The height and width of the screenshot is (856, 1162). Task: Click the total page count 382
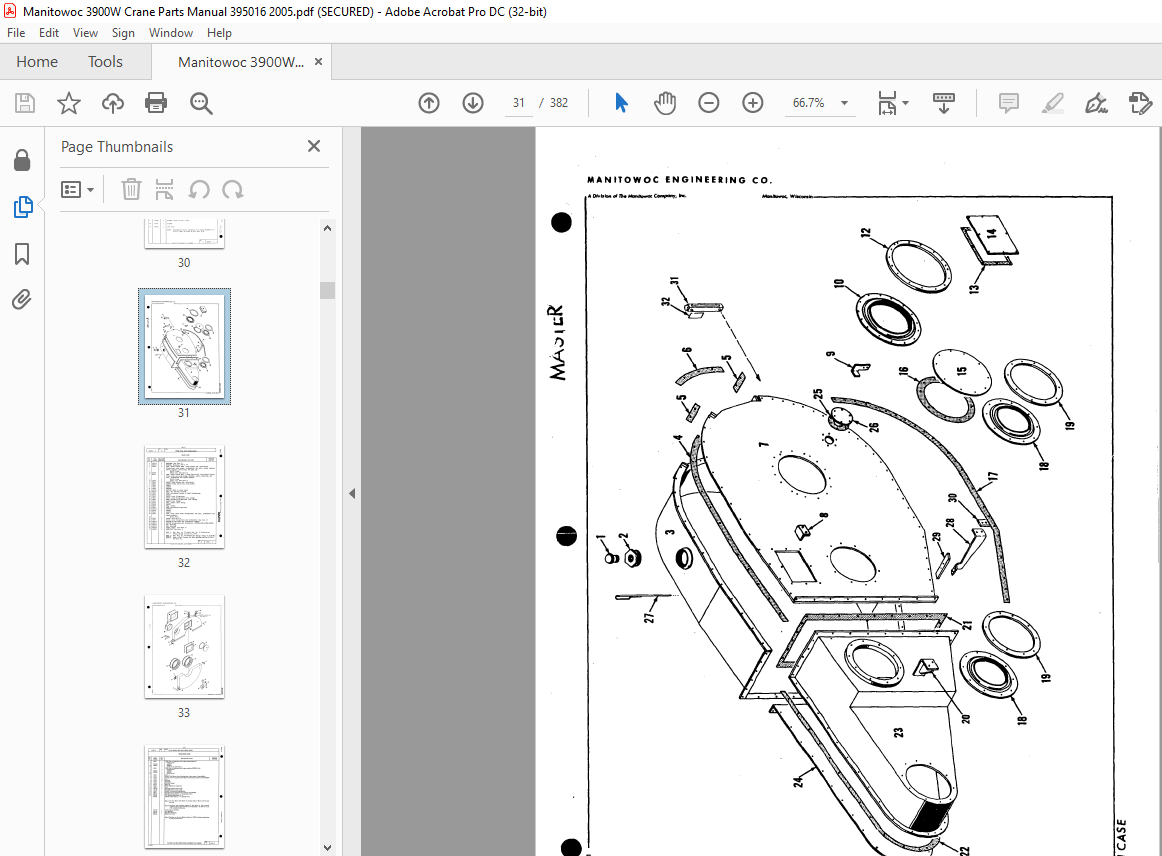tap(559, 103)
